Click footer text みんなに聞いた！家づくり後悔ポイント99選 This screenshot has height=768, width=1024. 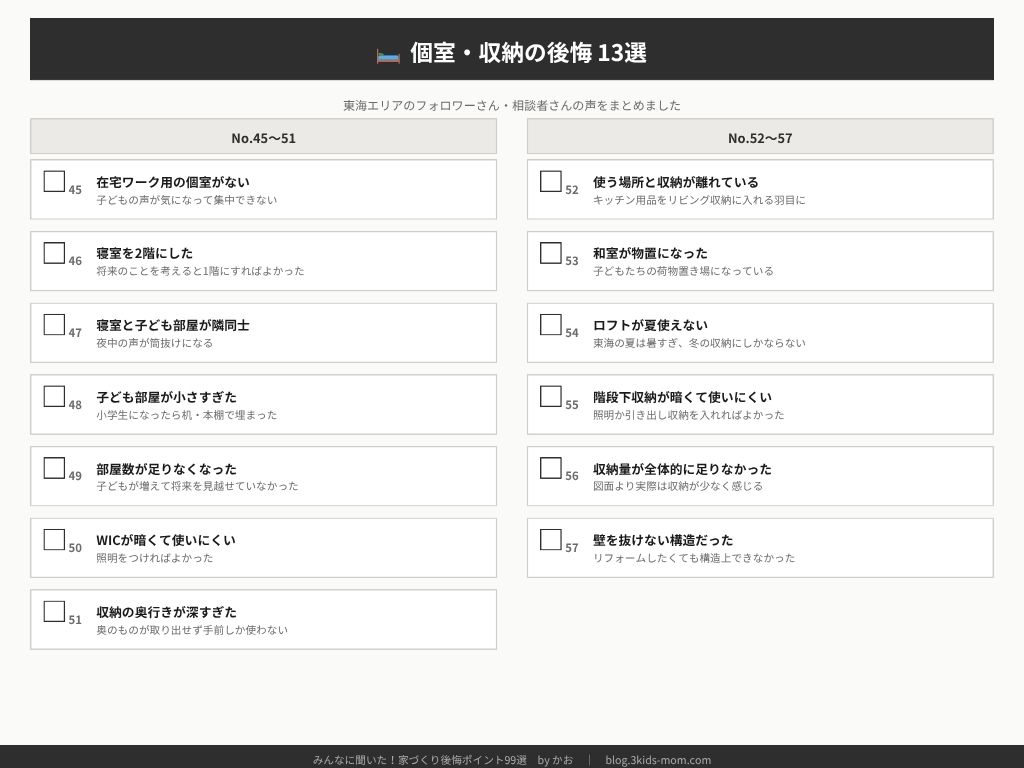[x=420, y=760]
